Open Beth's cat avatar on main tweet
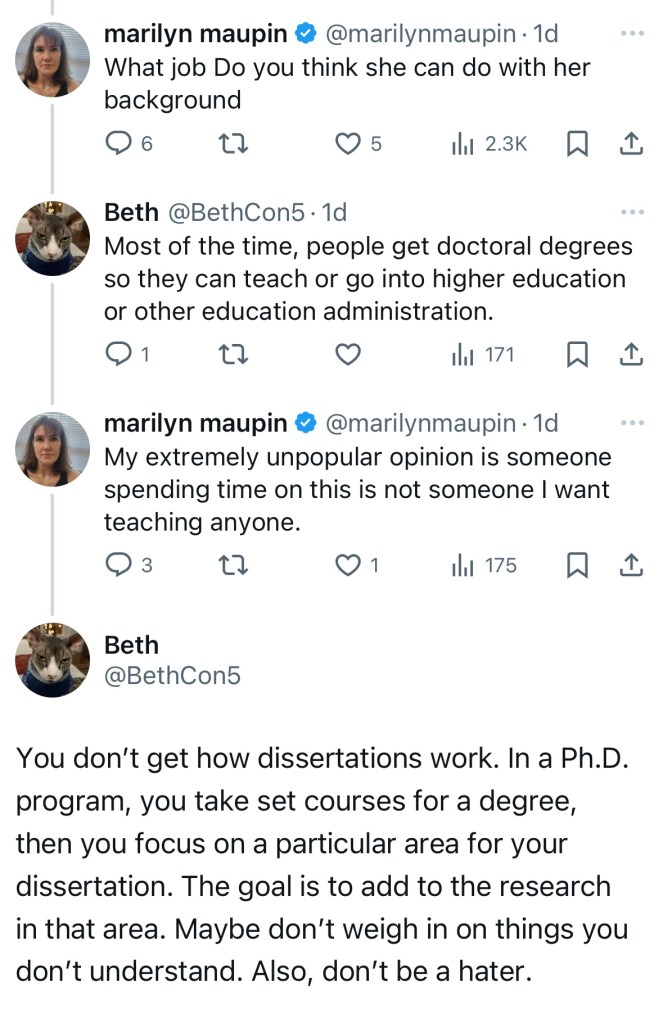This screenshot has height=1023, width=663. point(52,659)
